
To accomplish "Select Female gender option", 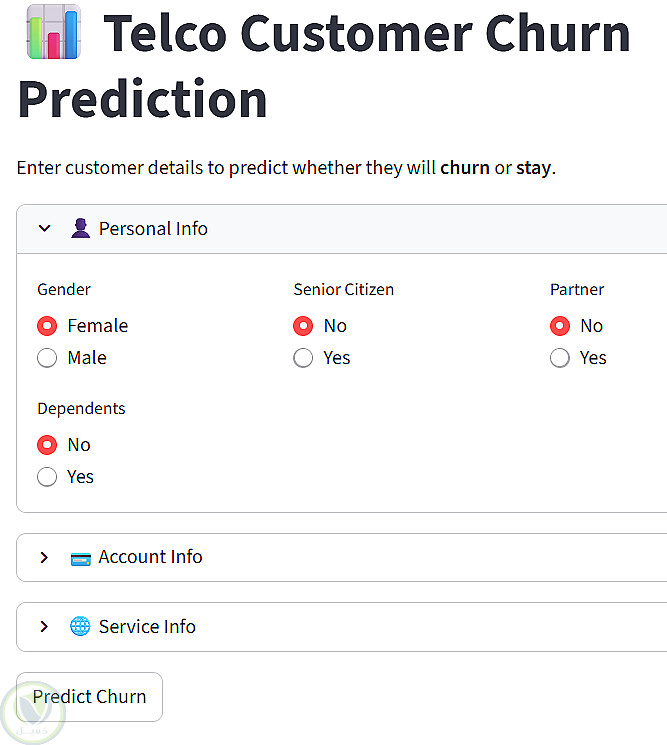I will [x=47, y=326].
